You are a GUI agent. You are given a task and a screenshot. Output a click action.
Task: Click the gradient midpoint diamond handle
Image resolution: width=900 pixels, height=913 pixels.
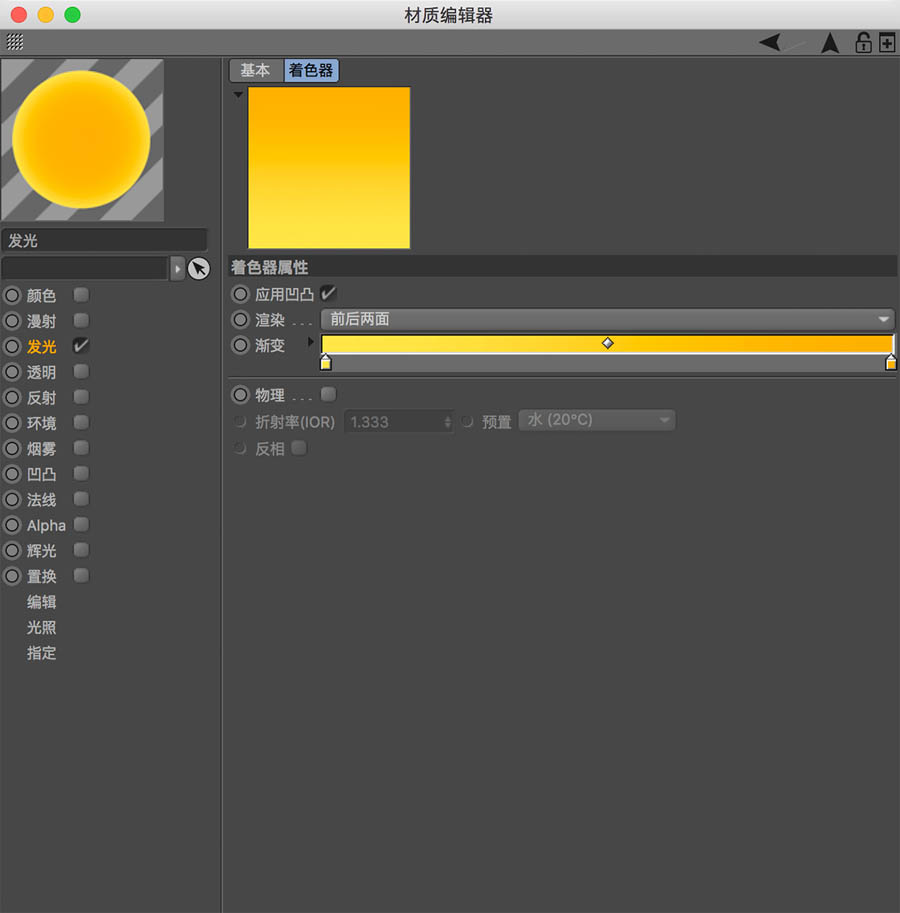click(x=607, y=343)
